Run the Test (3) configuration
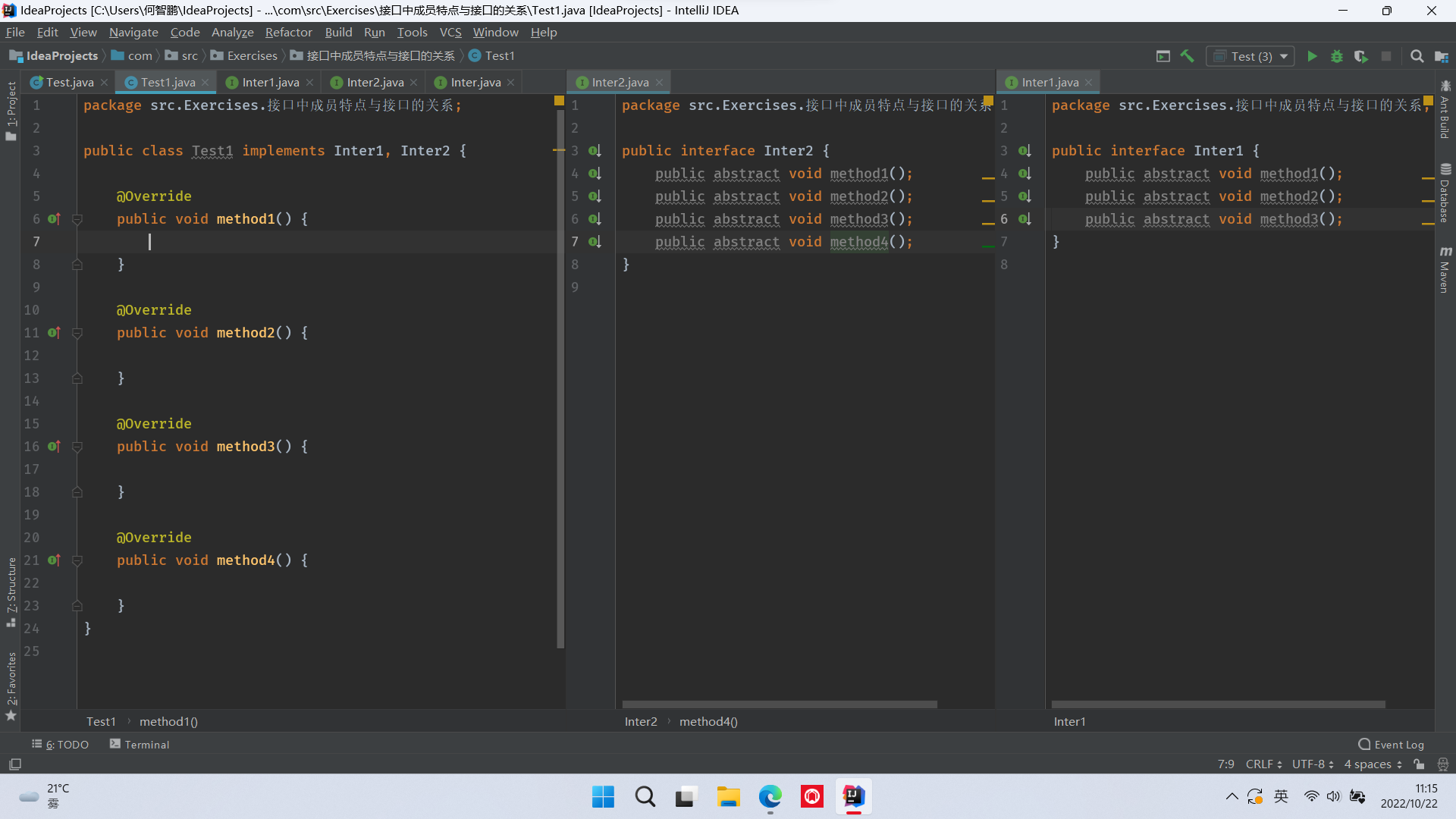 coord(1312,56)
